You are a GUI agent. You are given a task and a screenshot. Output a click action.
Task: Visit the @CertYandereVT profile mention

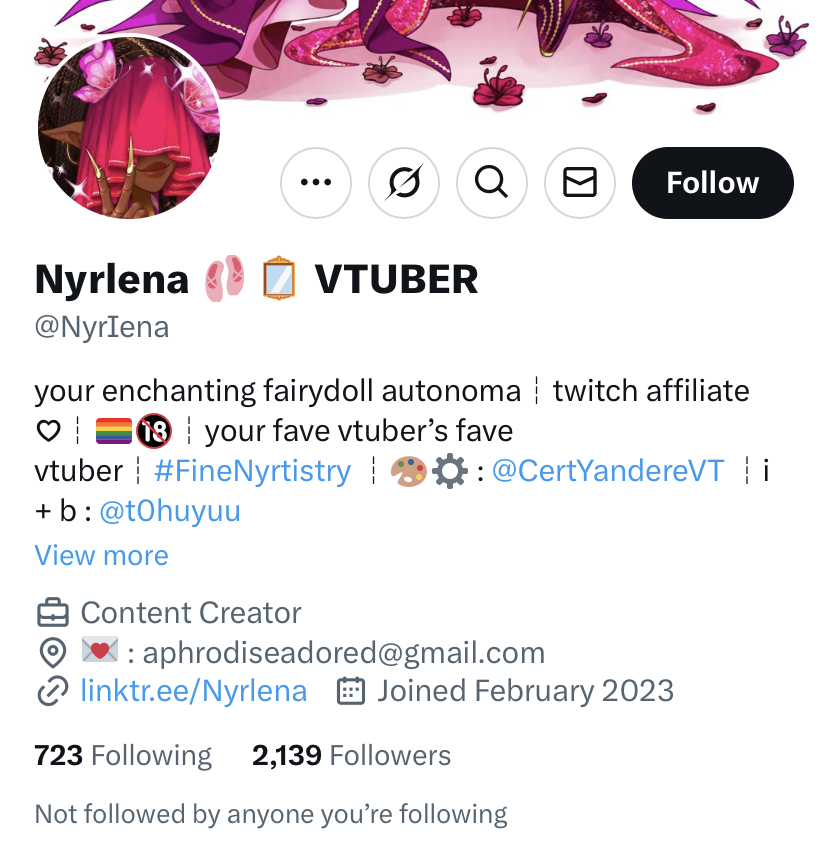608,471
